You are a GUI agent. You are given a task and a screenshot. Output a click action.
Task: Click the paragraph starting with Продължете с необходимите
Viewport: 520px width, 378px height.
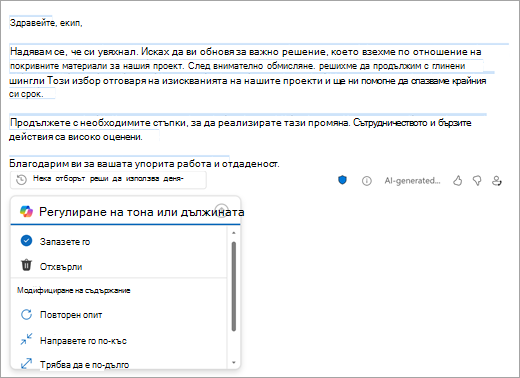pos(240,130)
